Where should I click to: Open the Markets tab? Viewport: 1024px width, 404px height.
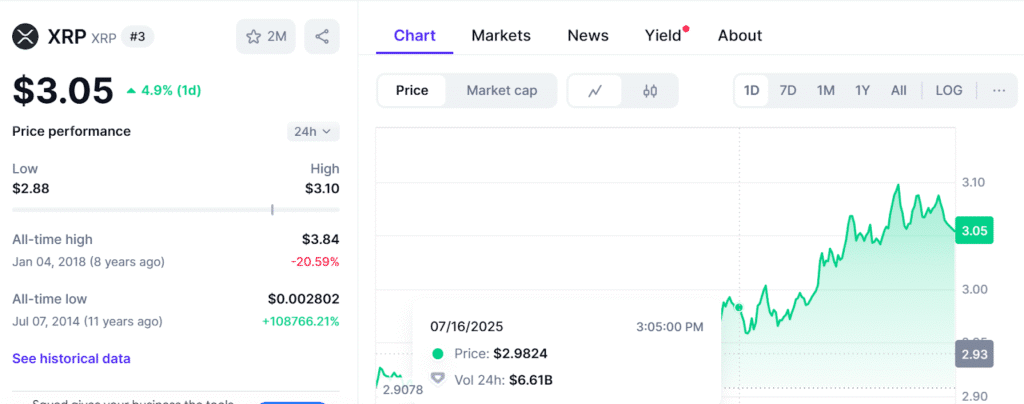tap(501, 35)
